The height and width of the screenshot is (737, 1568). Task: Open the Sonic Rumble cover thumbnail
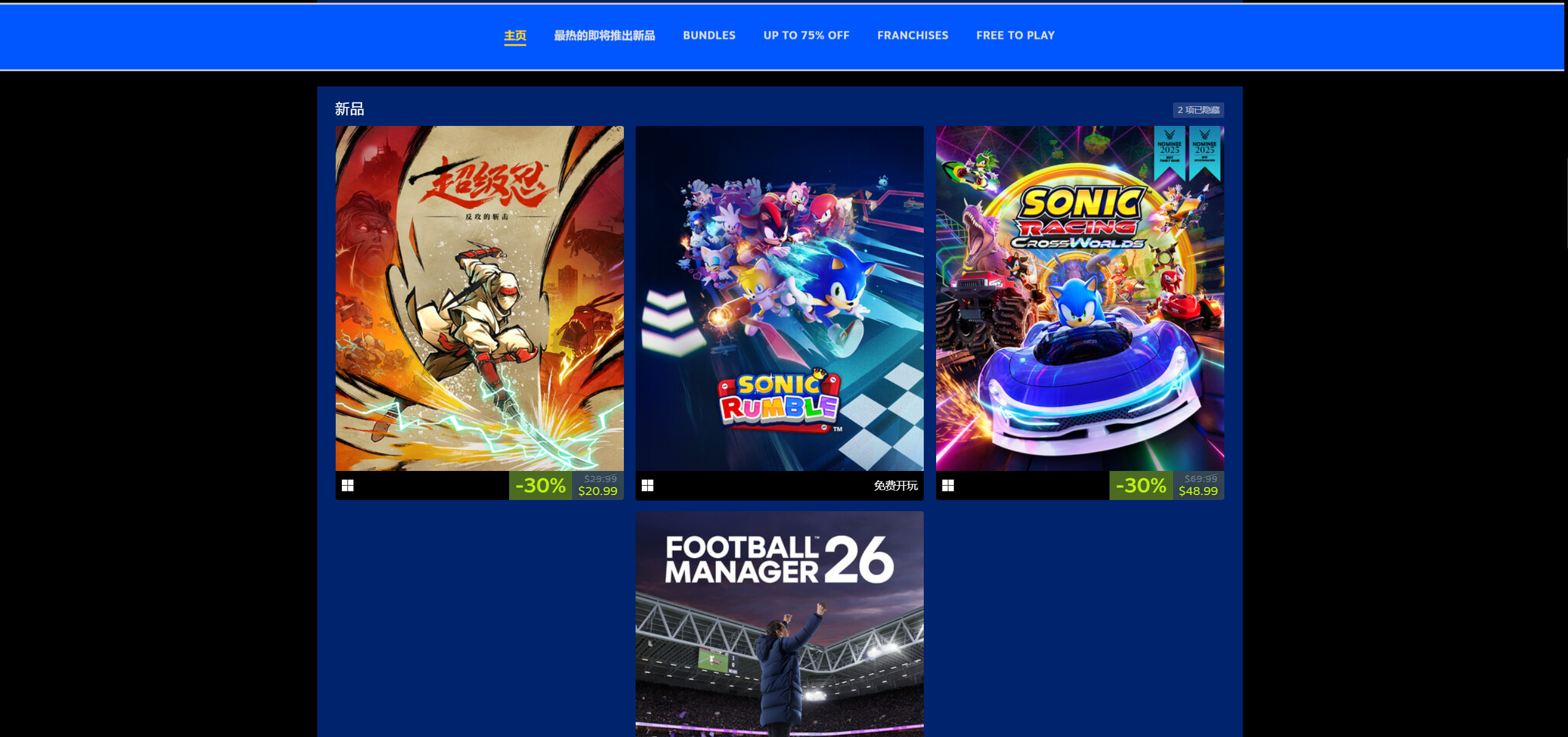point(779,299)
